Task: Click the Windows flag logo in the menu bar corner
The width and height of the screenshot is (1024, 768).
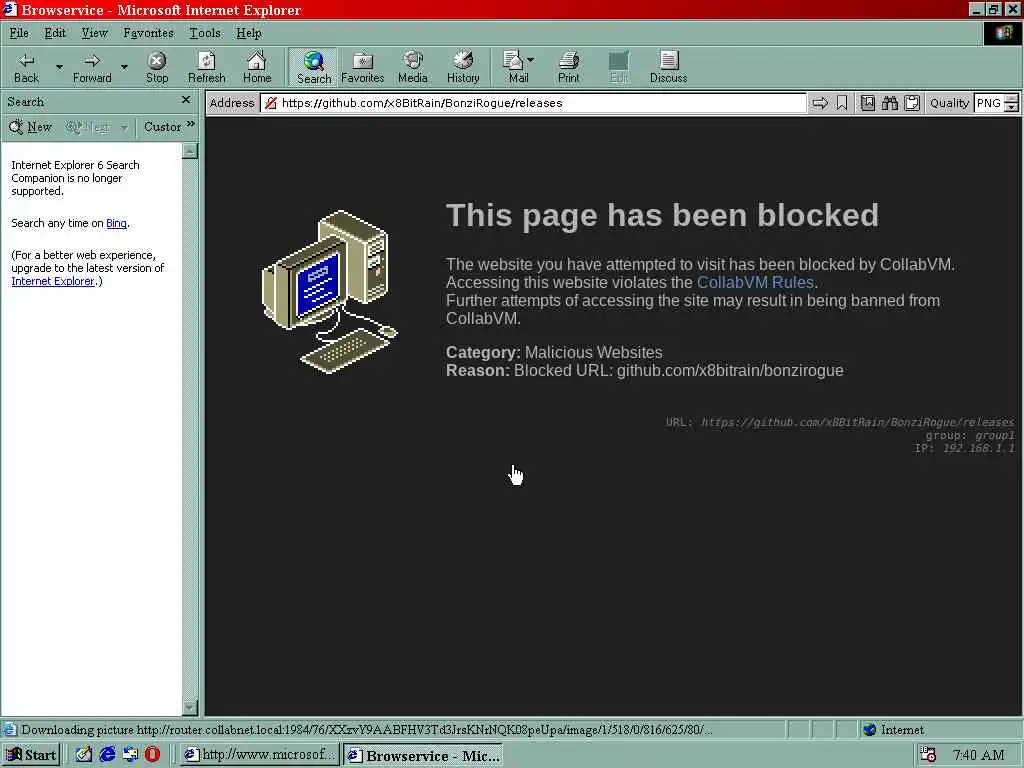Action: coord(1002,33)
